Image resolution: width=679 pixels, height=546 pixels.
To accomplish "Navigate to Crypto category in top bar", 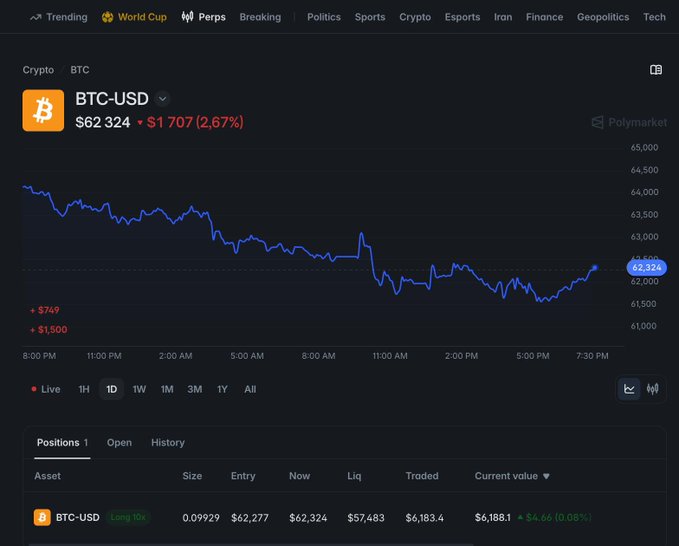I will [x=415, y=17].
